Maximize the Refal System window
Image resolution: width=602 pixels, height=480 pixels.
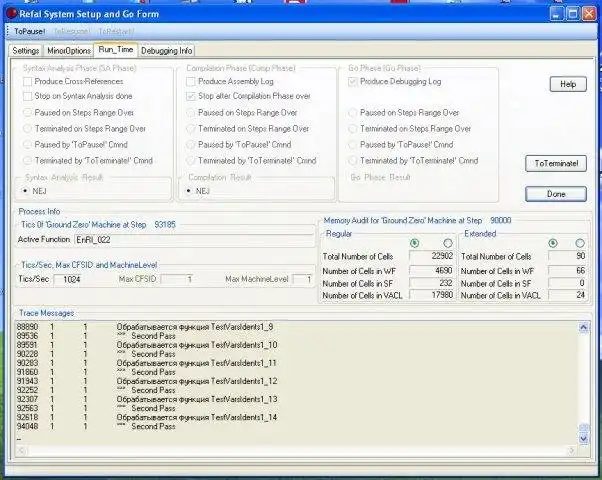click(x=573, y=14)
